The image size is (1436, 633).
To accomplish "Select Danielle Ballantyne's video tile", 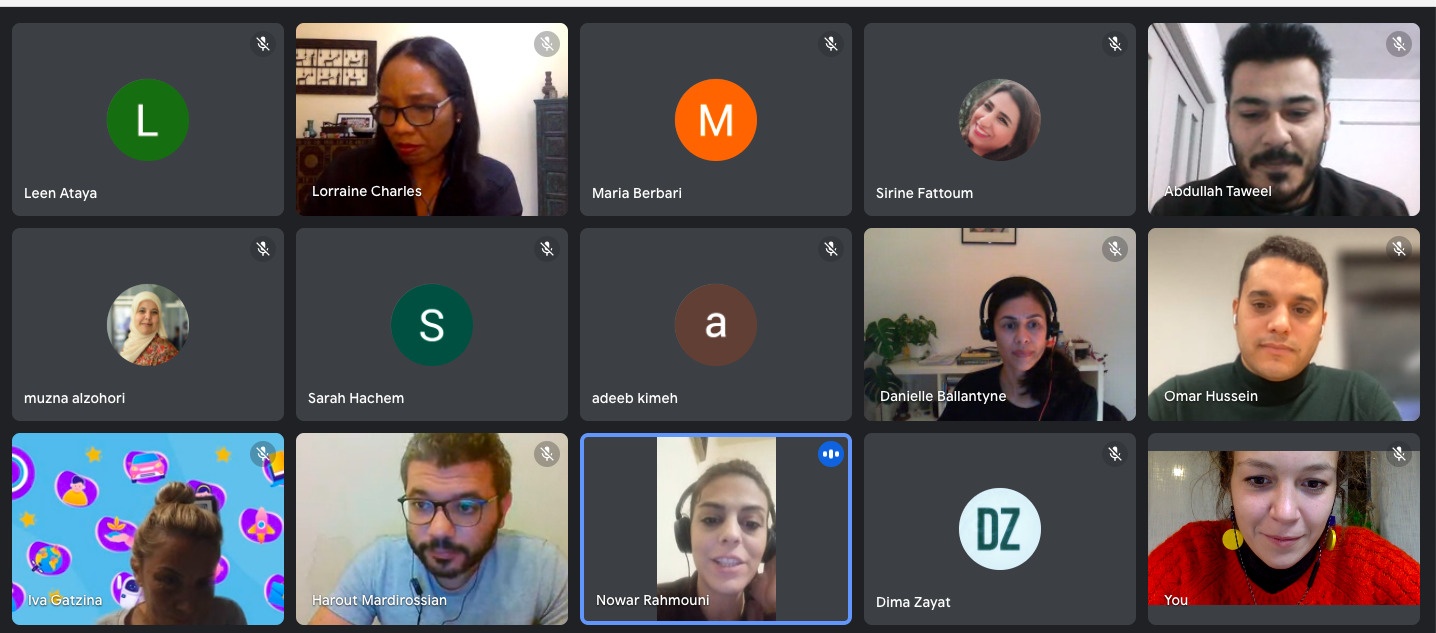I will point(1000,324).
